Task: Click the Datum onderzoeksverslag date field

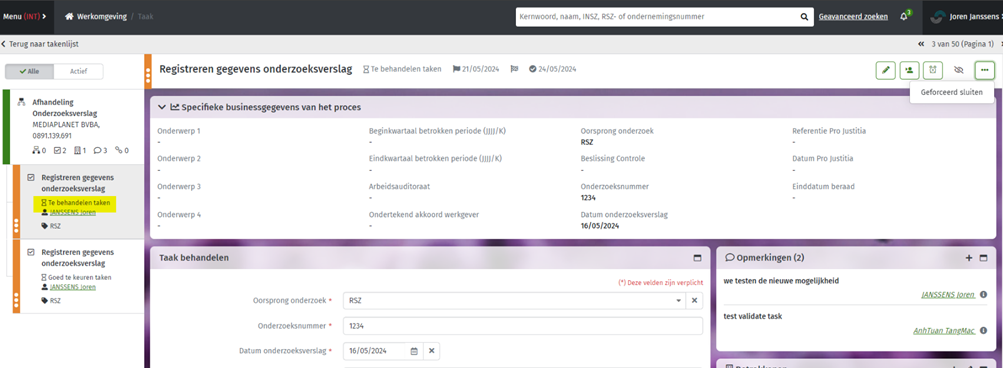Action: [375, 351]
